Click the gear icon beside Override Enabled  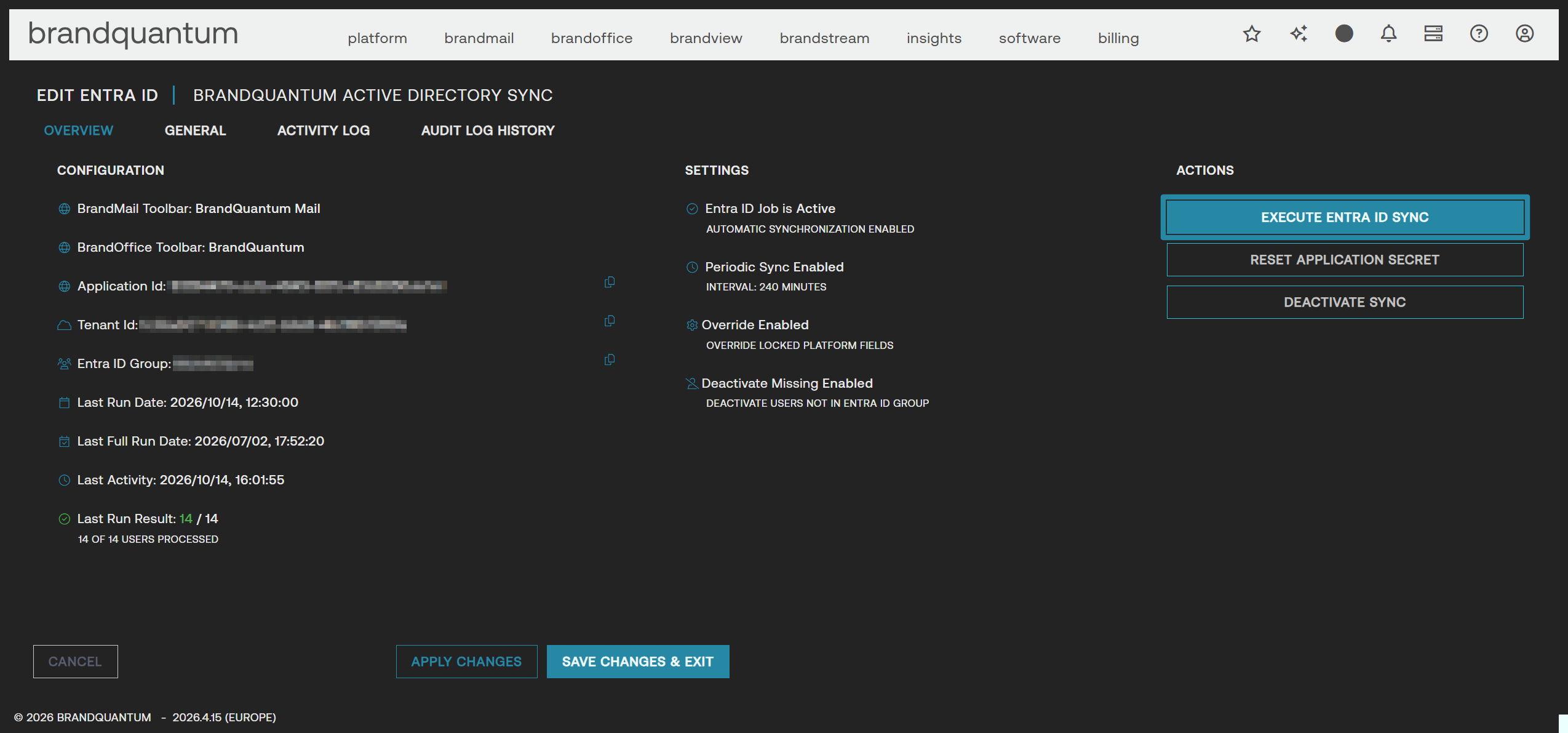tap(692, 325)
